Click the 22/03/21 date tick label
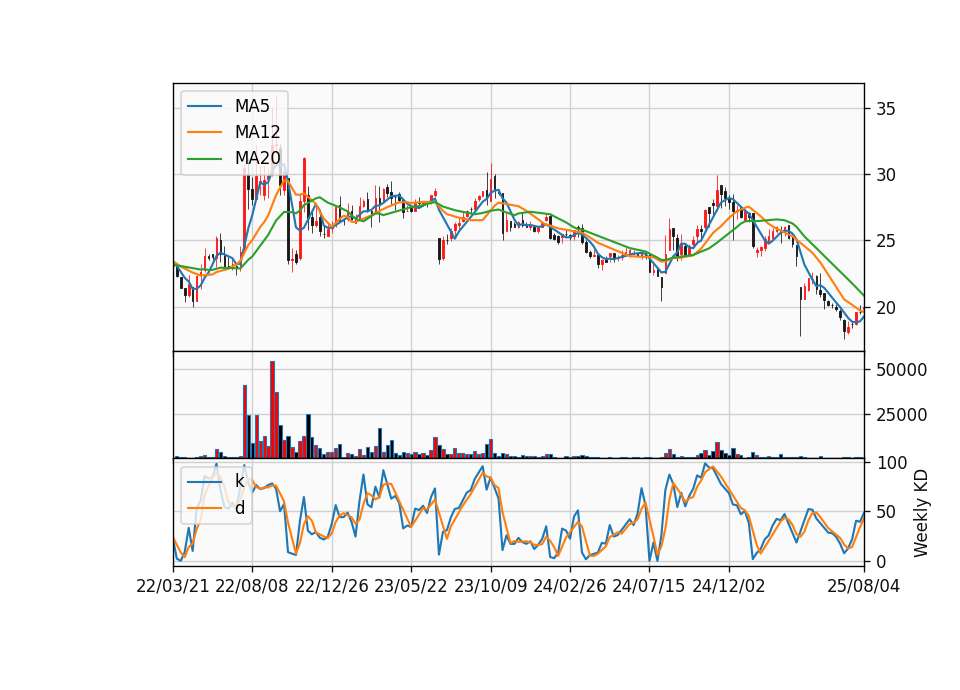The image size is (960, 690). [x=173, y=586]
